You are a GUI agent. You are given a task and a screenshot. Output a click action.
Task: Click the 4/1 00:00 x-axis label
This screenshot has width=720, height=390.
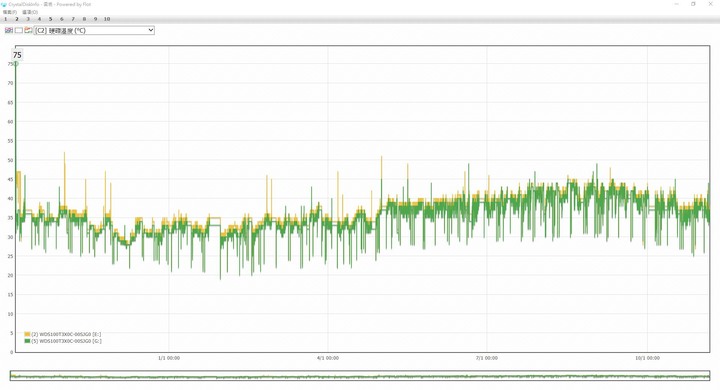pos(328,358)
